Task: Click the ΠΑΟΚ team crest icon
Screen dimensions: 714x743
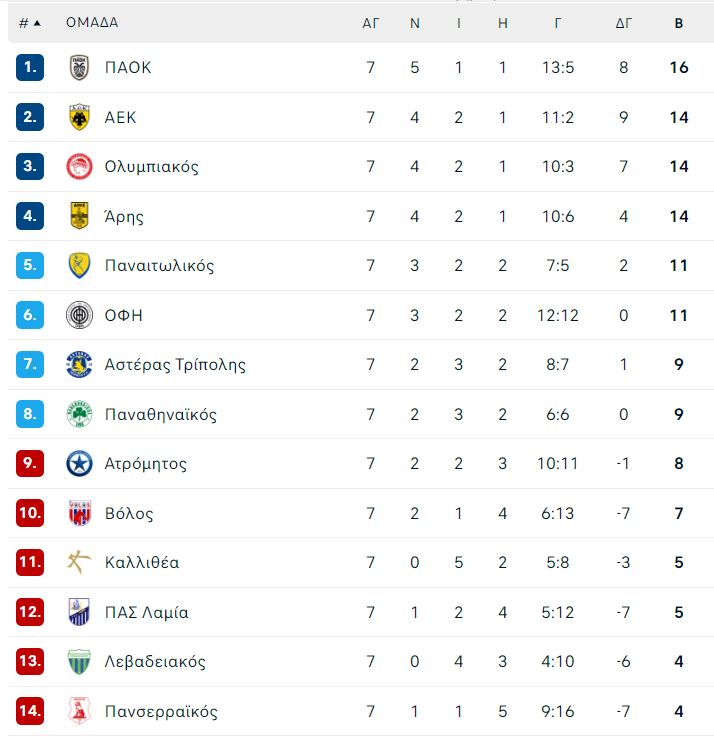Action: pos(79,67)
